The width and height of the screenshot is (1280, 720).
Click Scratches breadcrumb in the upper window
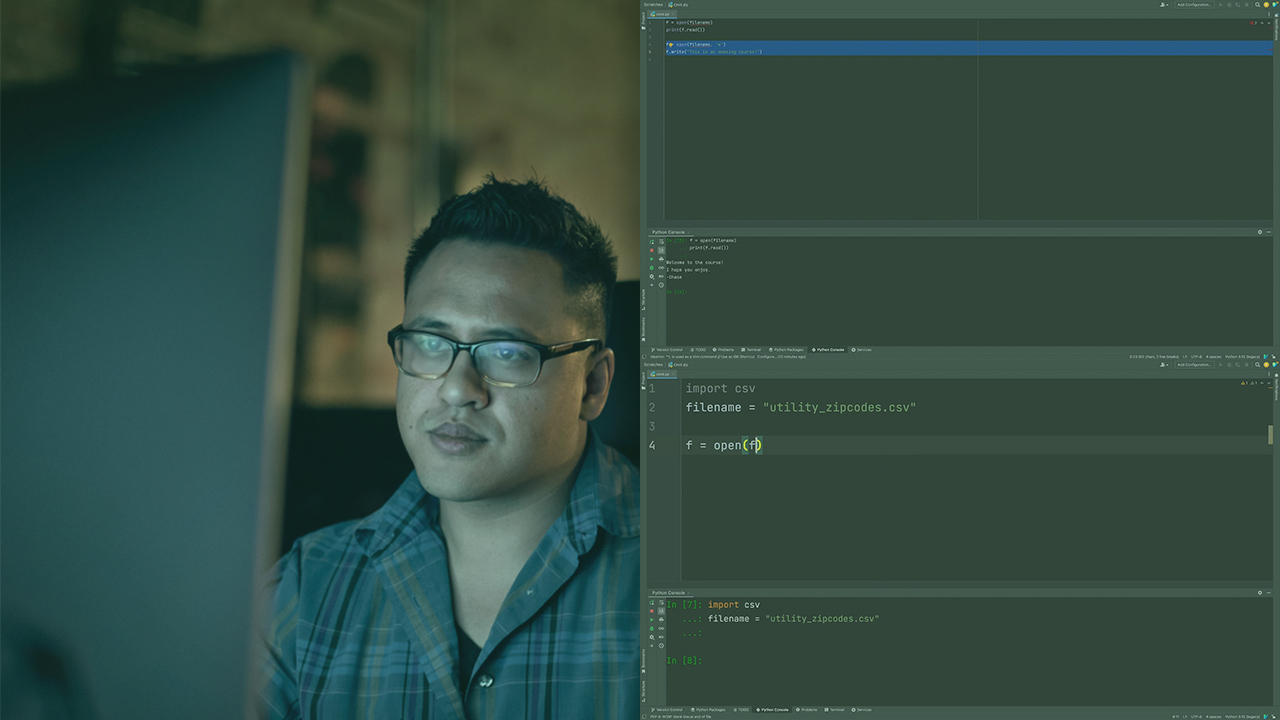653,5
